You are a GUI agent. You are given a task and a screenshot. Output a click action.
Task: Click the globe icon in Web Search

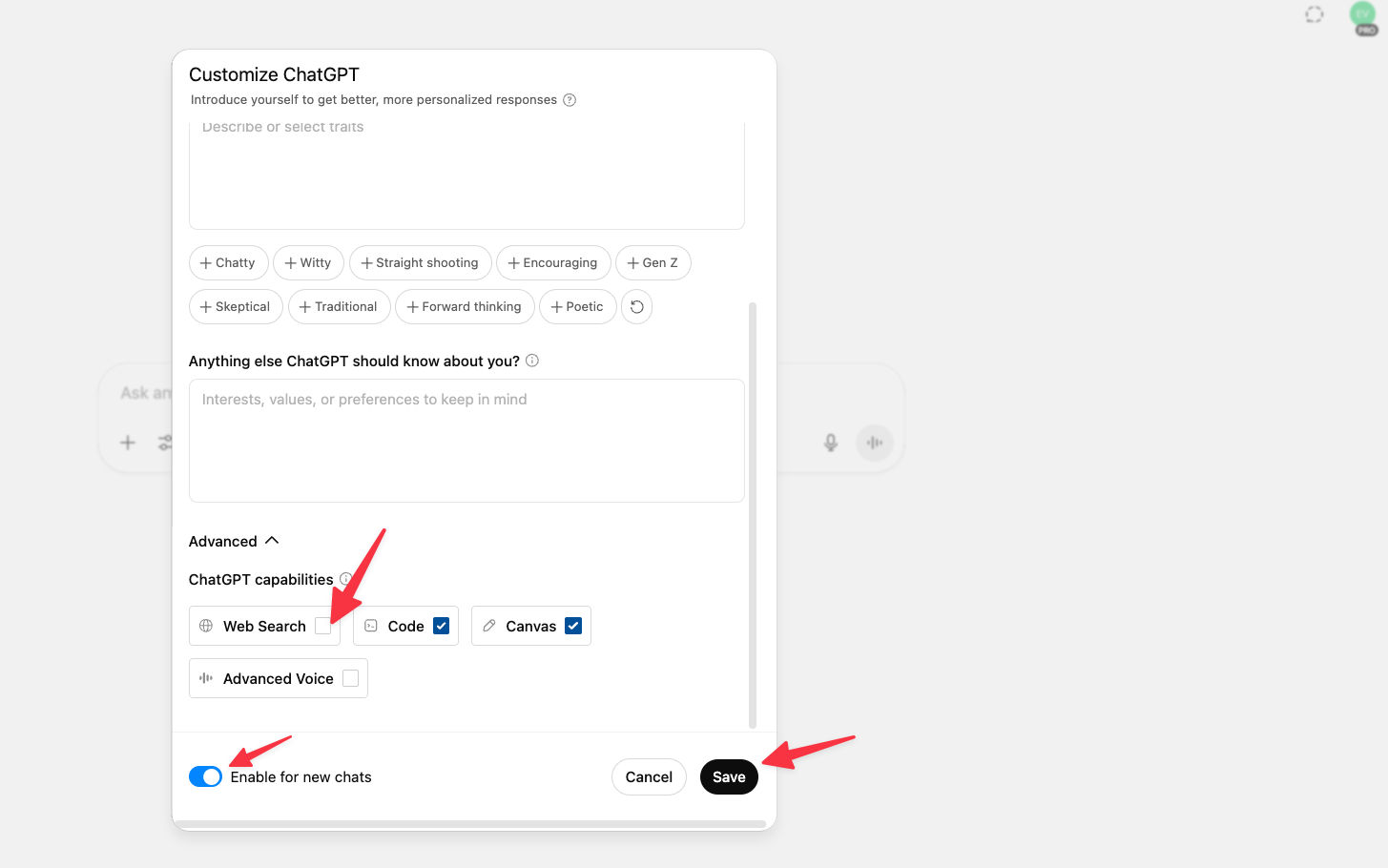click(x=206, y=626)
